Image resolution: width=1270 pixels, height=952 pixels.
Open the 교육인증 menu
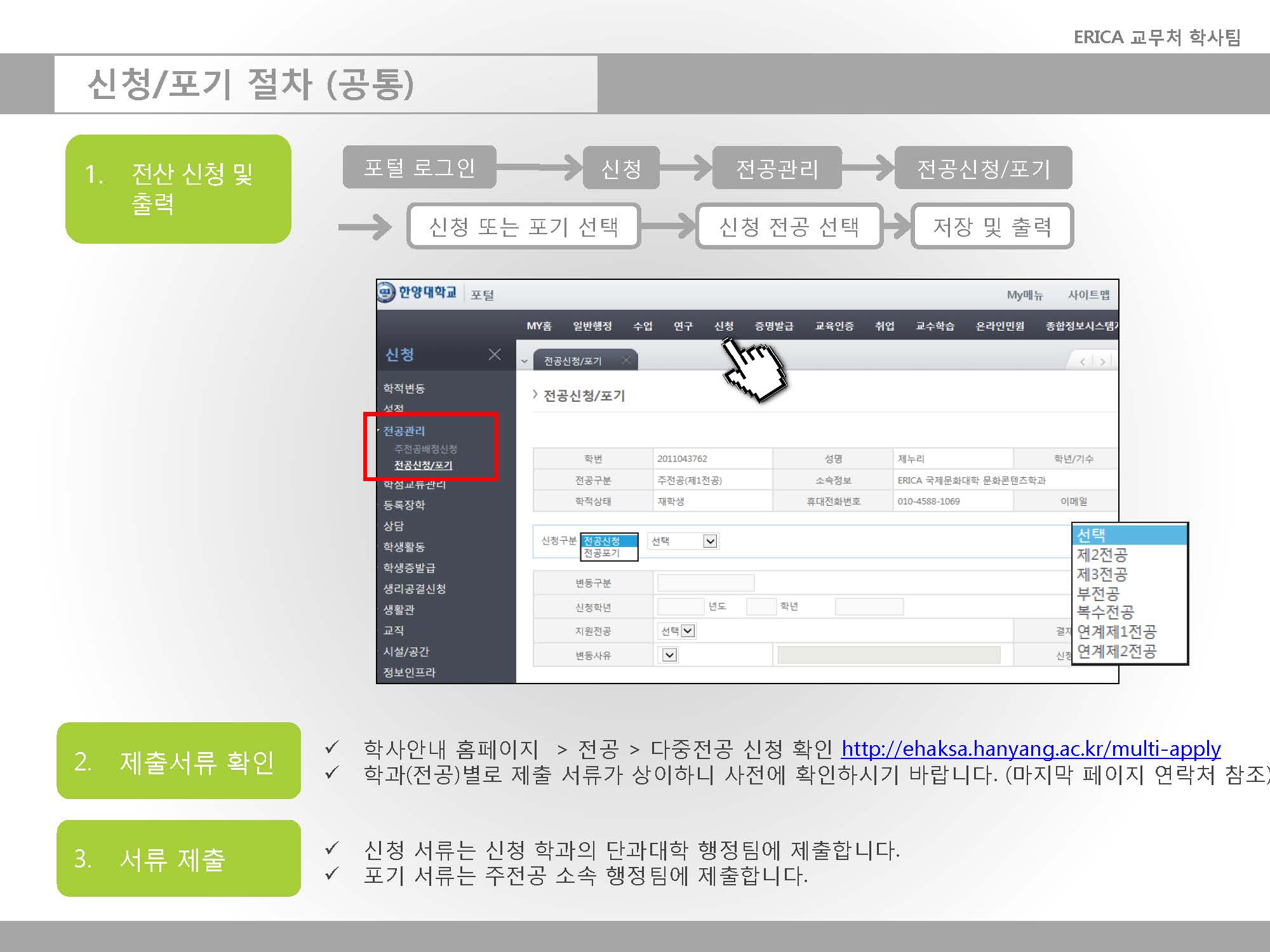tap(834, 326)
